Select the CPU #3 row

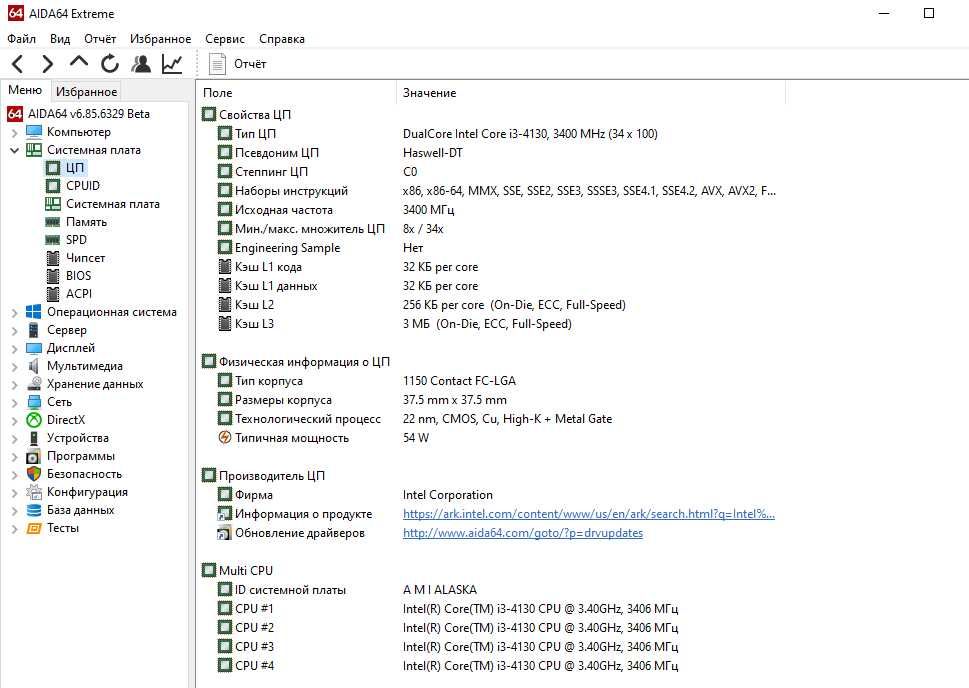pos(489,647)
